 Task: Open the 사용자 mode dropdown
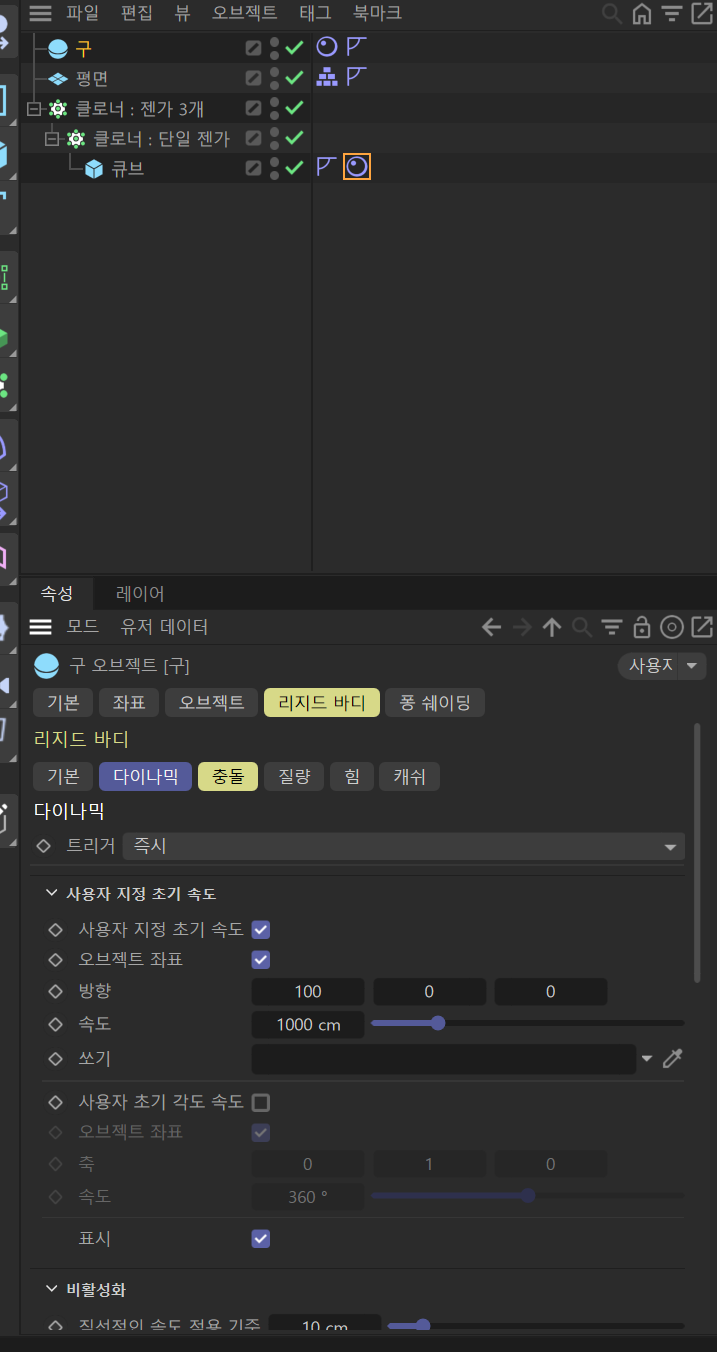[662, 665]
